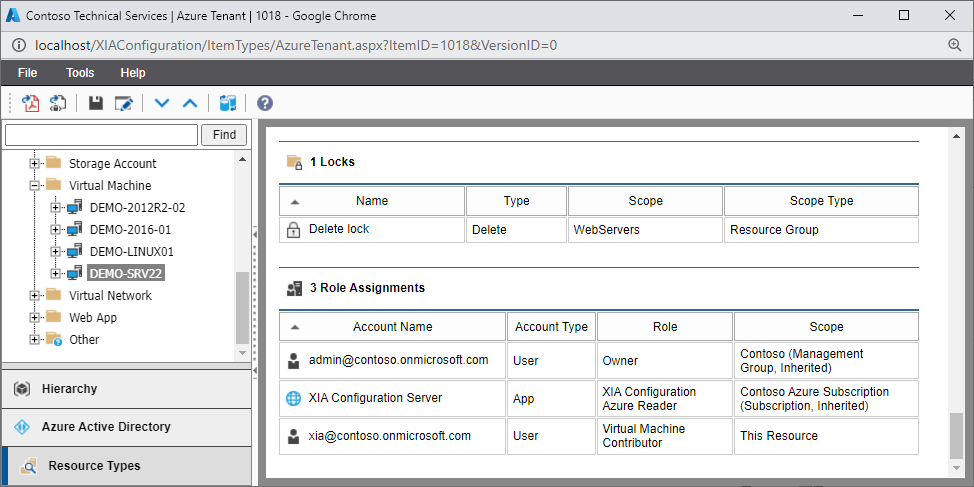Click the Virtual Machine folder icon
Screen dimensions: 974x487
53,184
